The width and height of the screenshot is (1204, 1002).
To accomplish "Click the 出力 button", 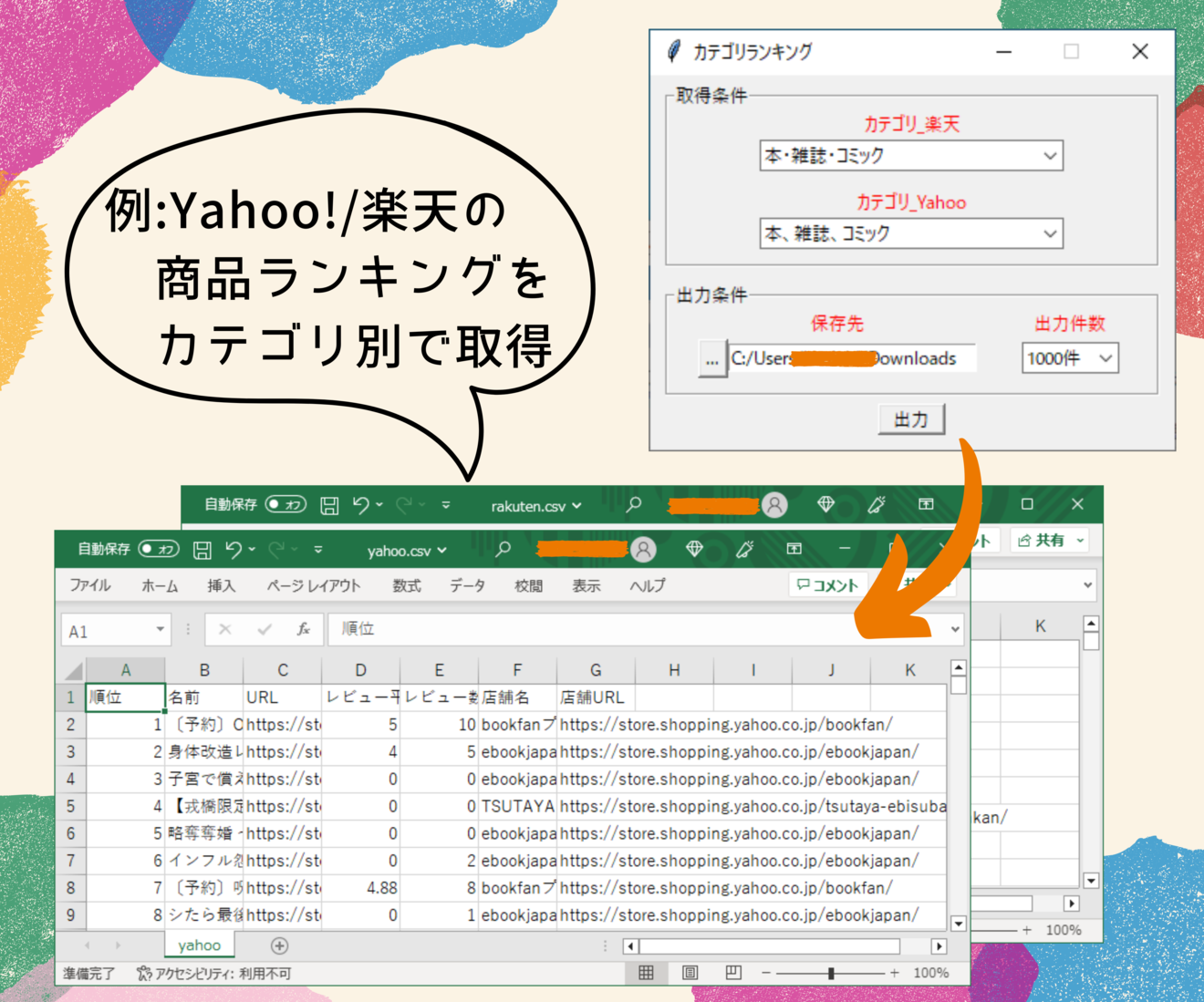I will (911, 419).
